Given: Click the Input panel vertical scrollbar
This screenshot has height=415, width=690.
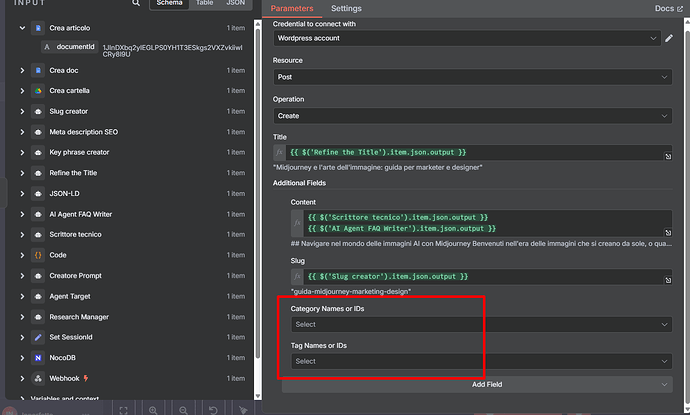Looking at the screenshot, I should pos(258,194).
